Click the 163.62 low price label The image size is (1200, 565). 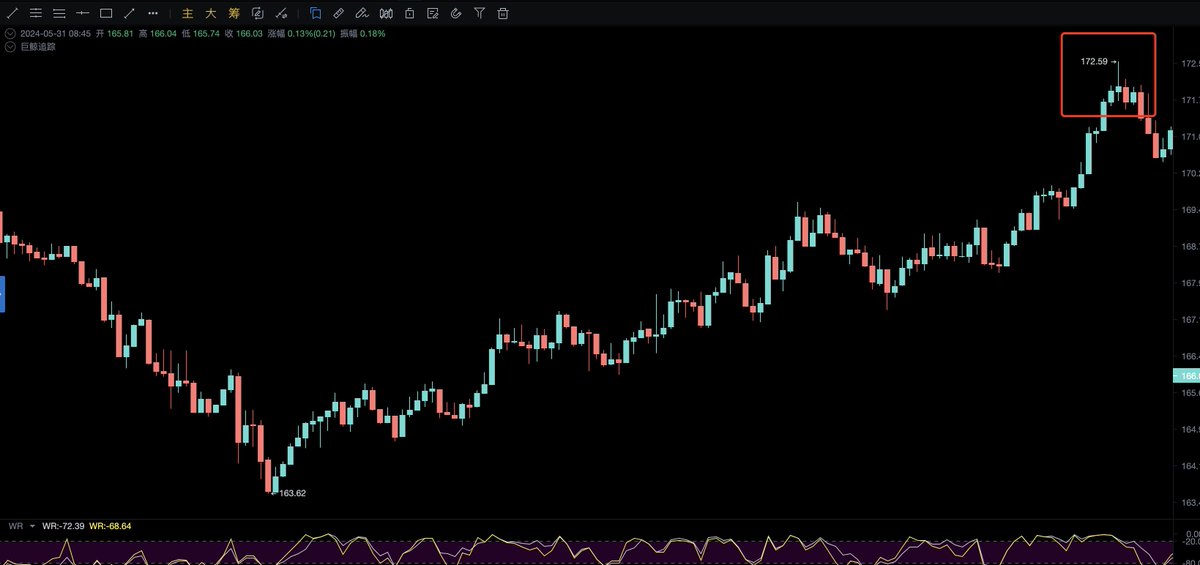[293, 493]
